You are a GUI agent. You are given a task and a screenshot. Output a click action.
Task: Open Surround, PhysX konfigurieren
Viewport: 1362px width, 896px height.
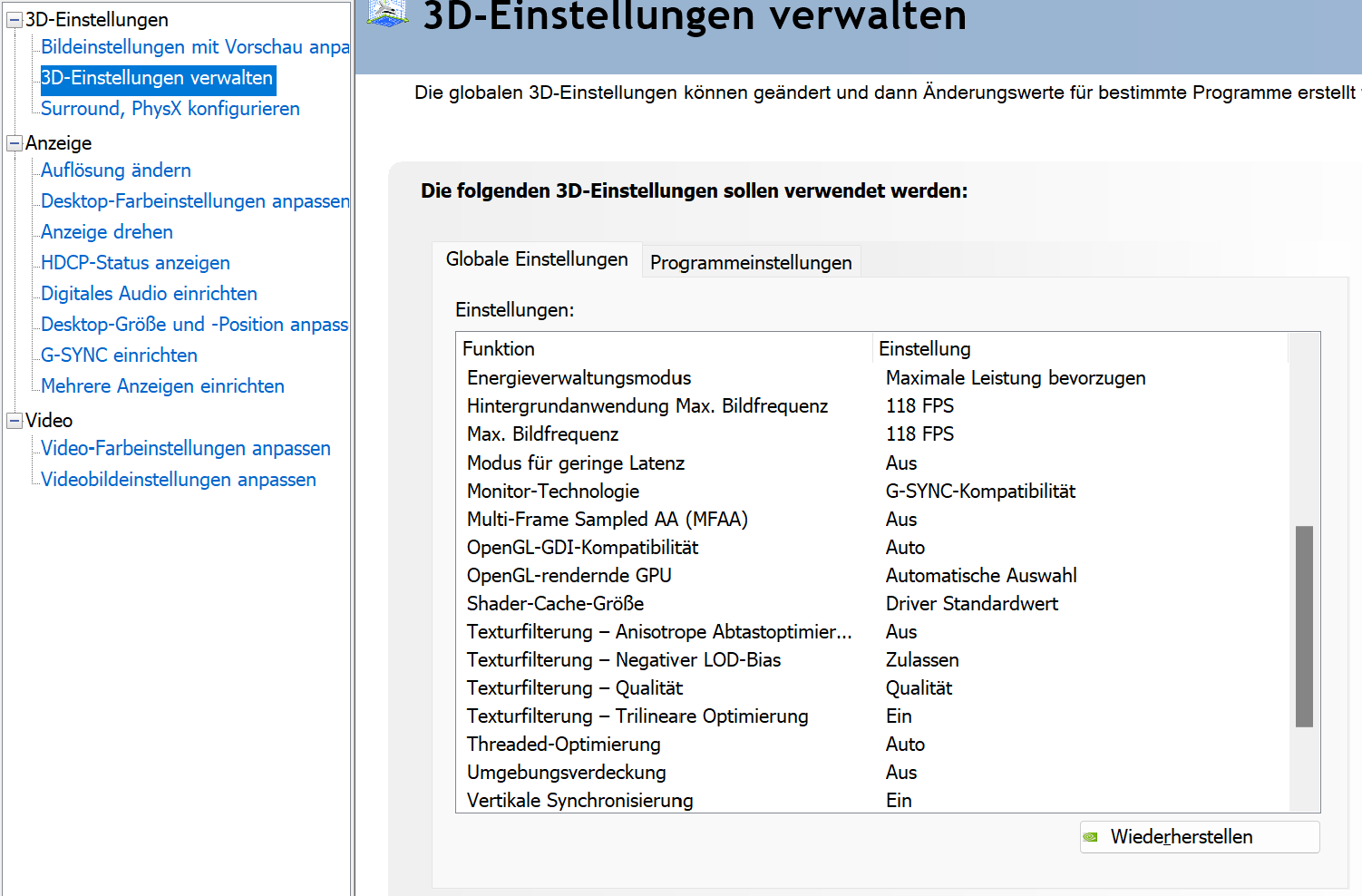coord(170,109)
